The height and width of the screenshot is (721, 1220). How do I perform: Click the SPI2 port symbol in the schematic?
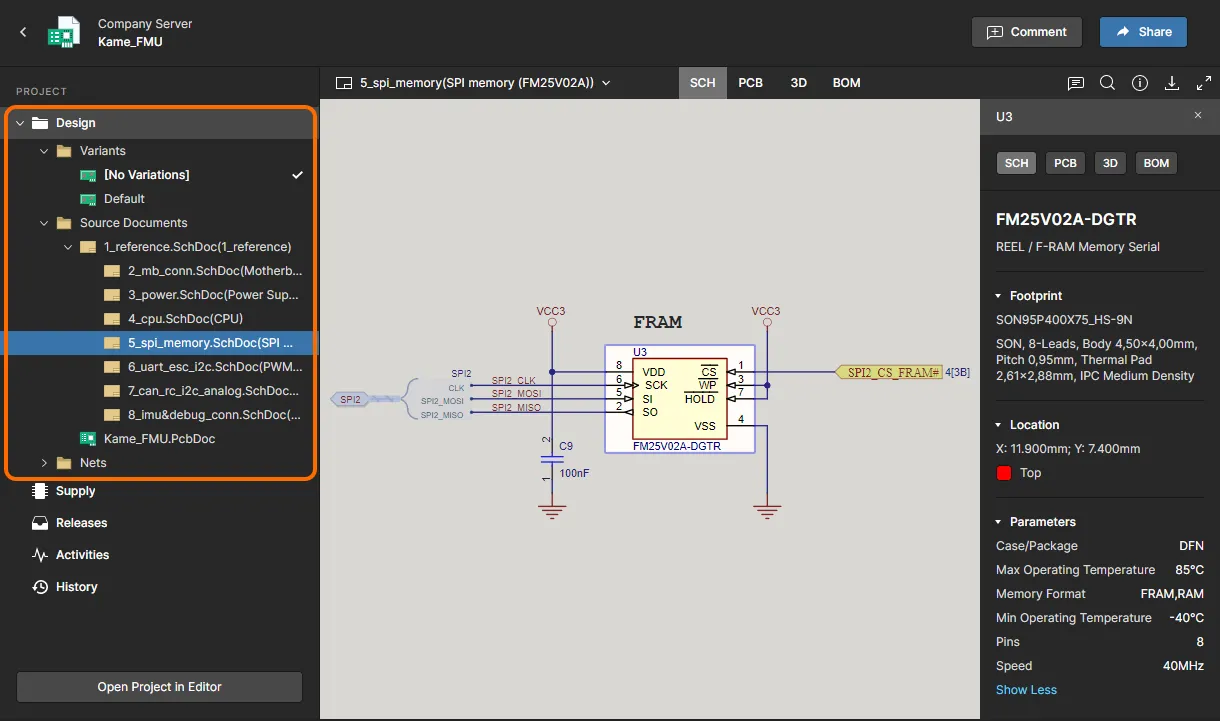[350, 399]
